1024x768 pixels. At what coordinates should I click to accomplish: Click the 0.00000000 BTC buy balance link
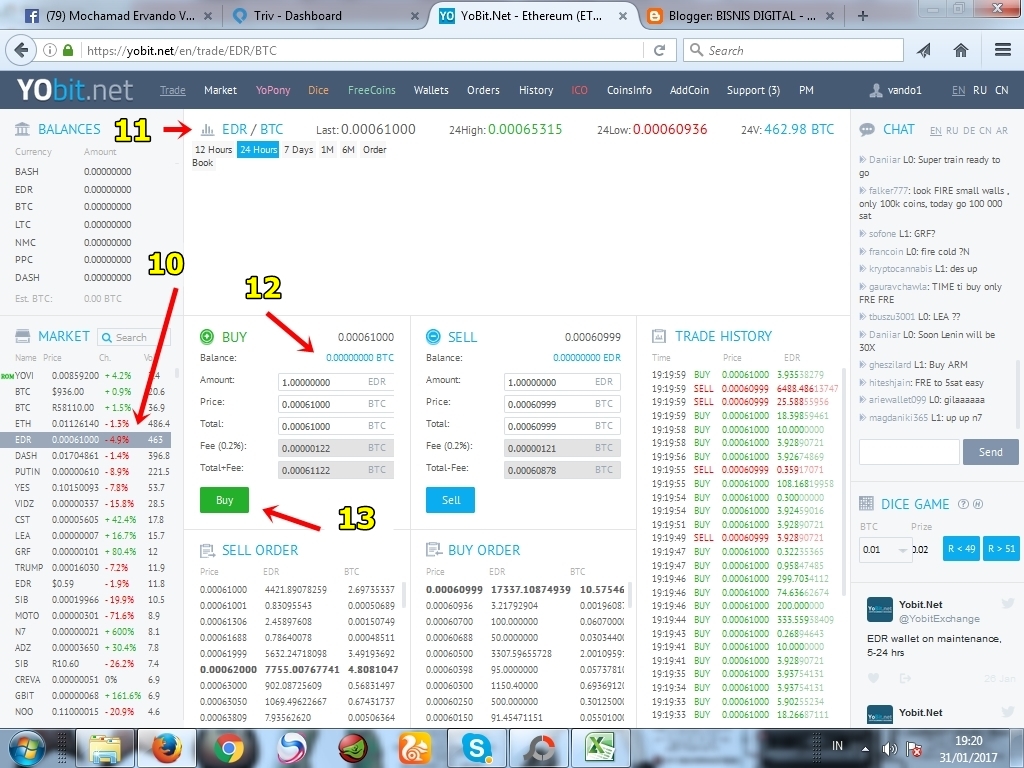click(360, 358)
